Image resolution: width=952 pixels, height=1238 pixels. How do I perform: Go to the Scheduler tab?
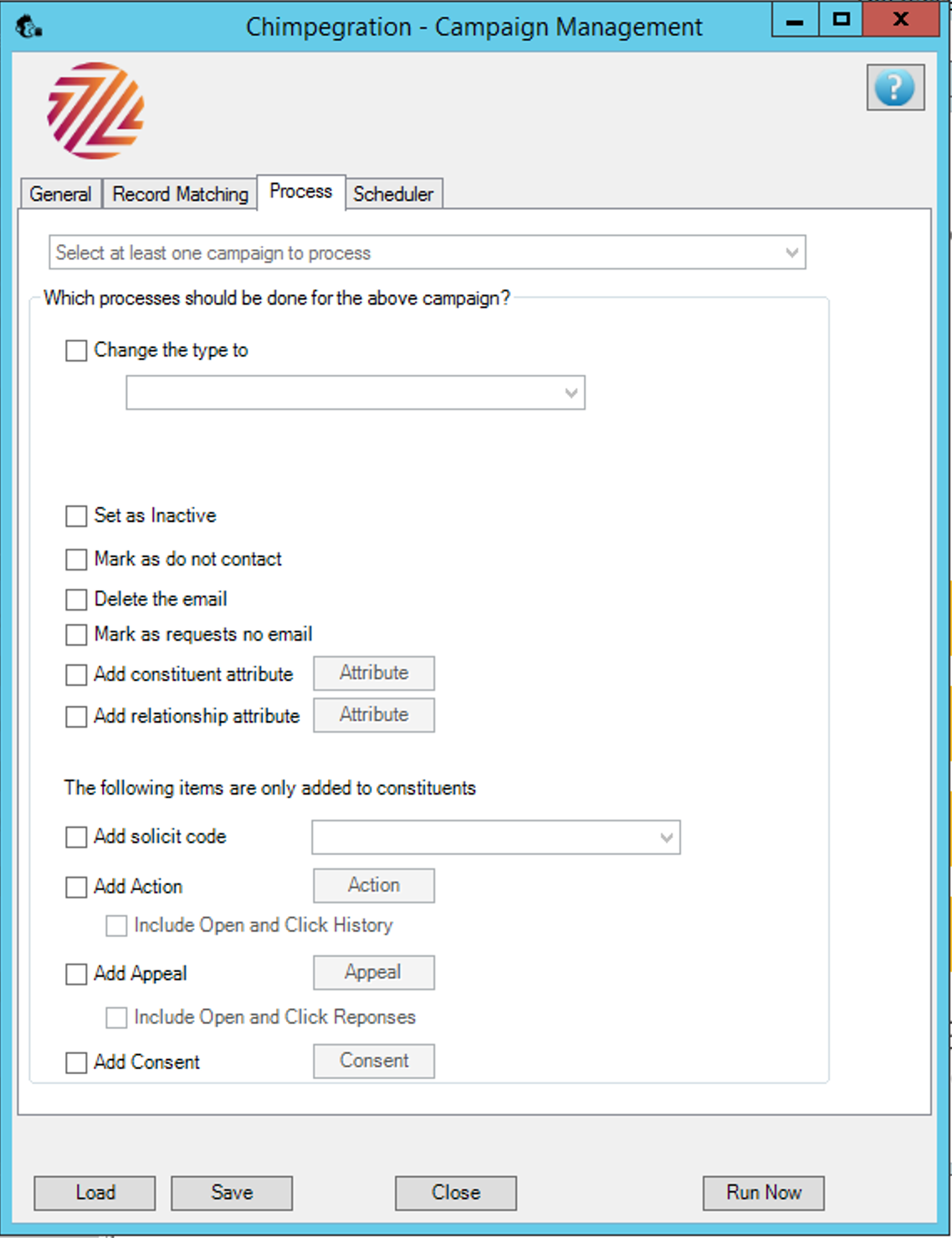point(393,194)
